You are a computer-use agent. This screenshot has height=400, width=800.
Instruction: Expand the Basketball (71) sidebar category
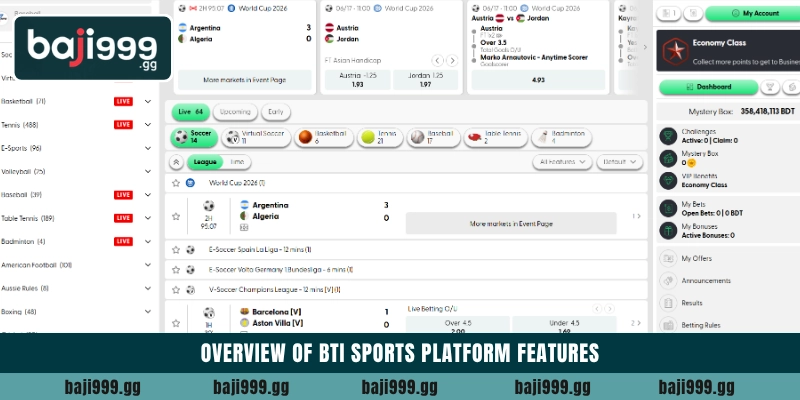(147, 102)
